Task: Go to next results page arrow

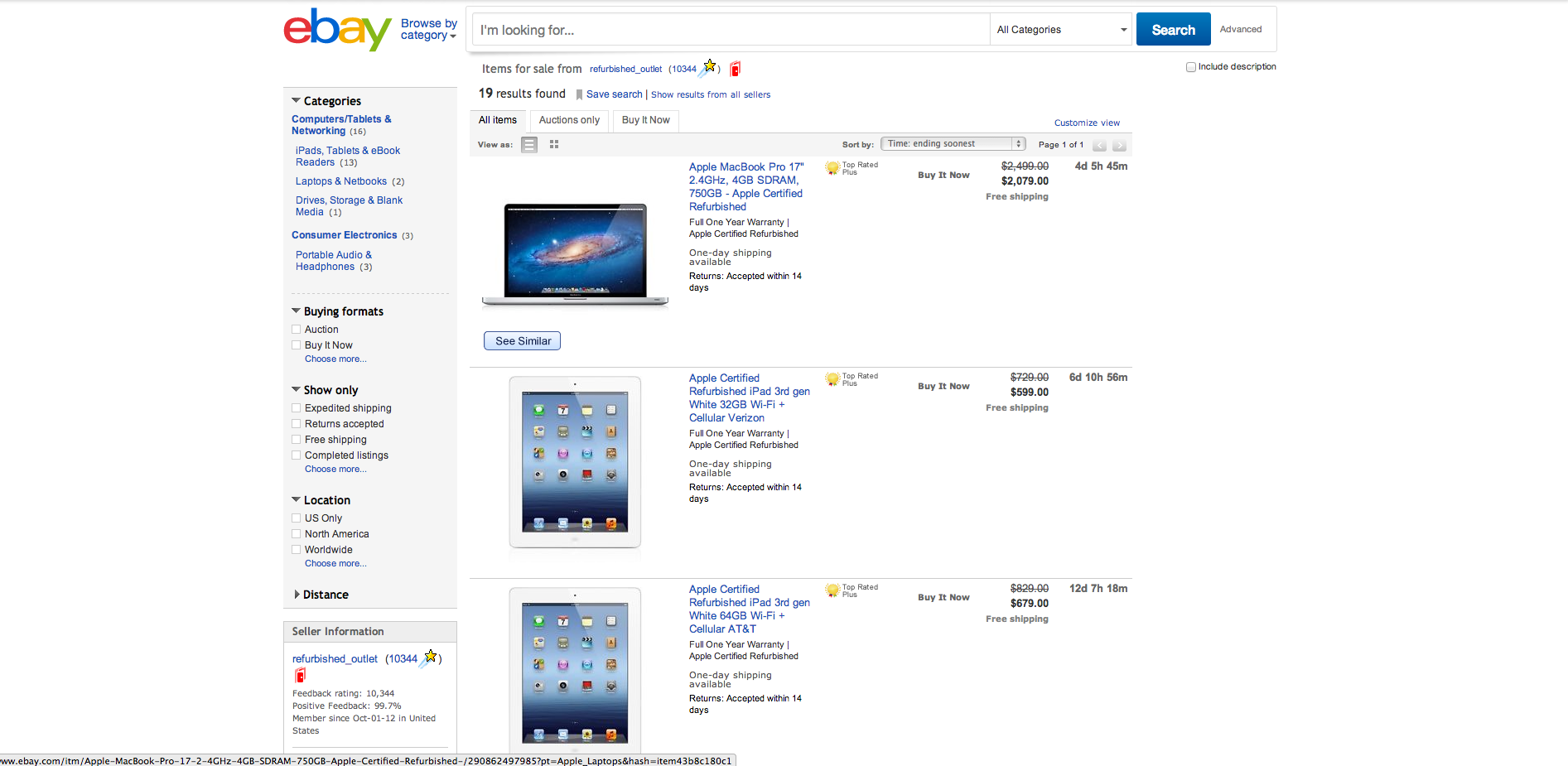Action: tap(1119, 146)
